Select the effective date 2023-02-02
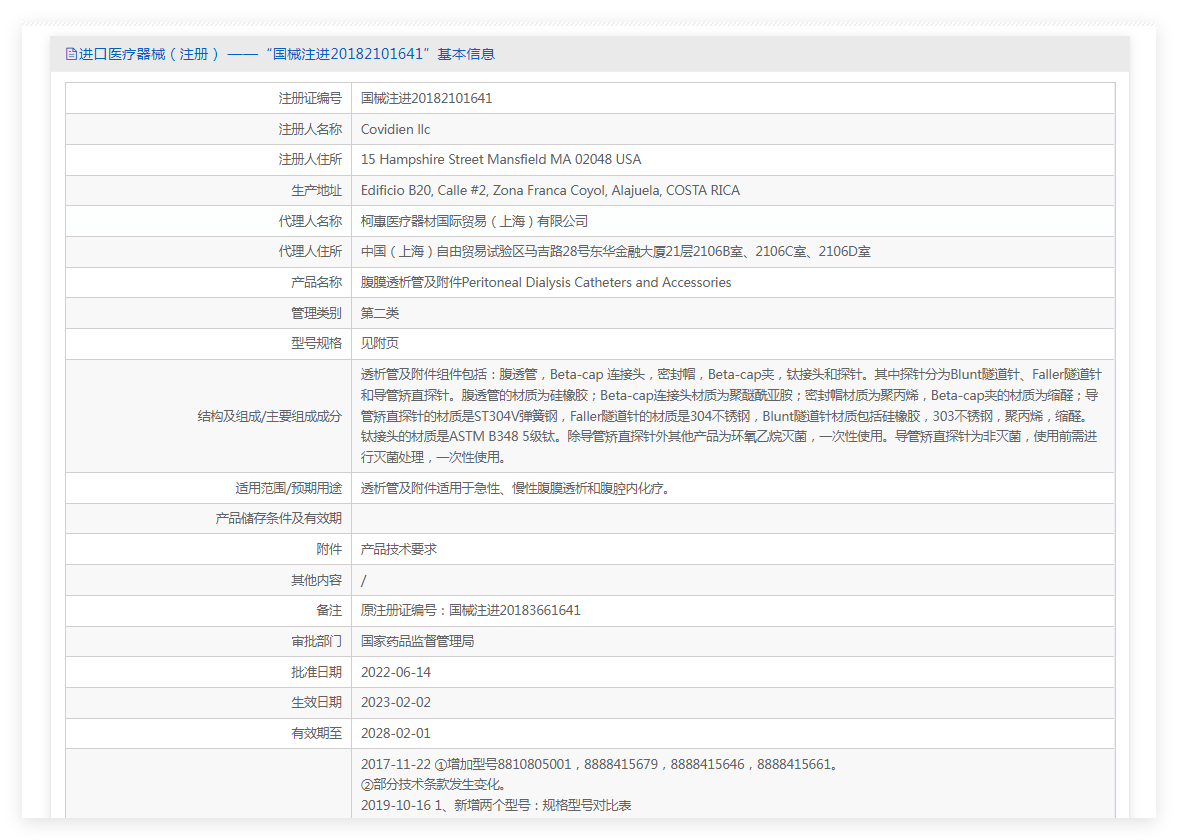This screenshot has width=1178, height=840. pyautogui.click(x=395, y=703)
